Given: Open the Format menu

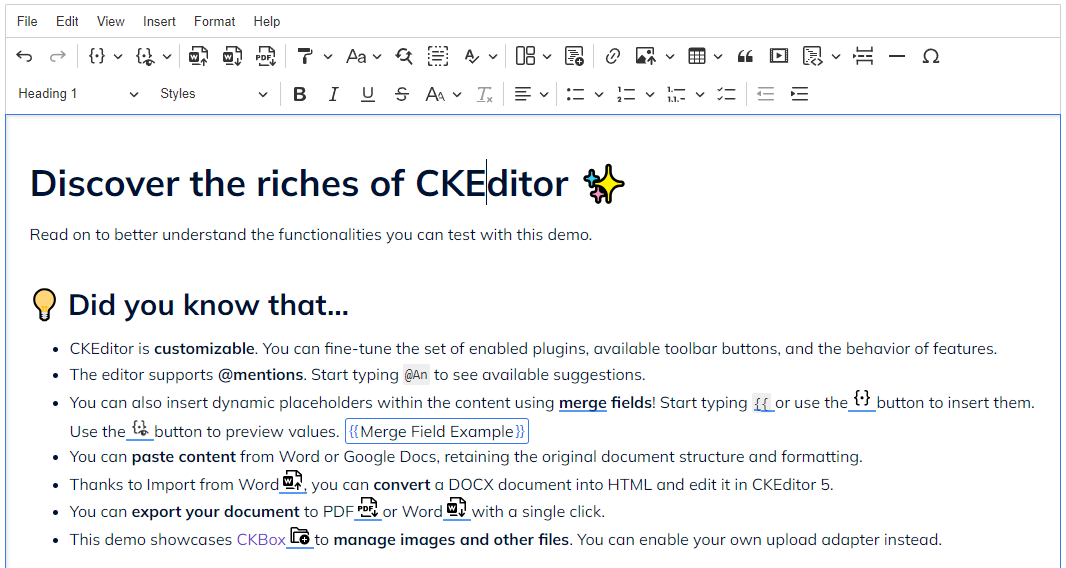Looking at the screenshot, I should point(214,22).
